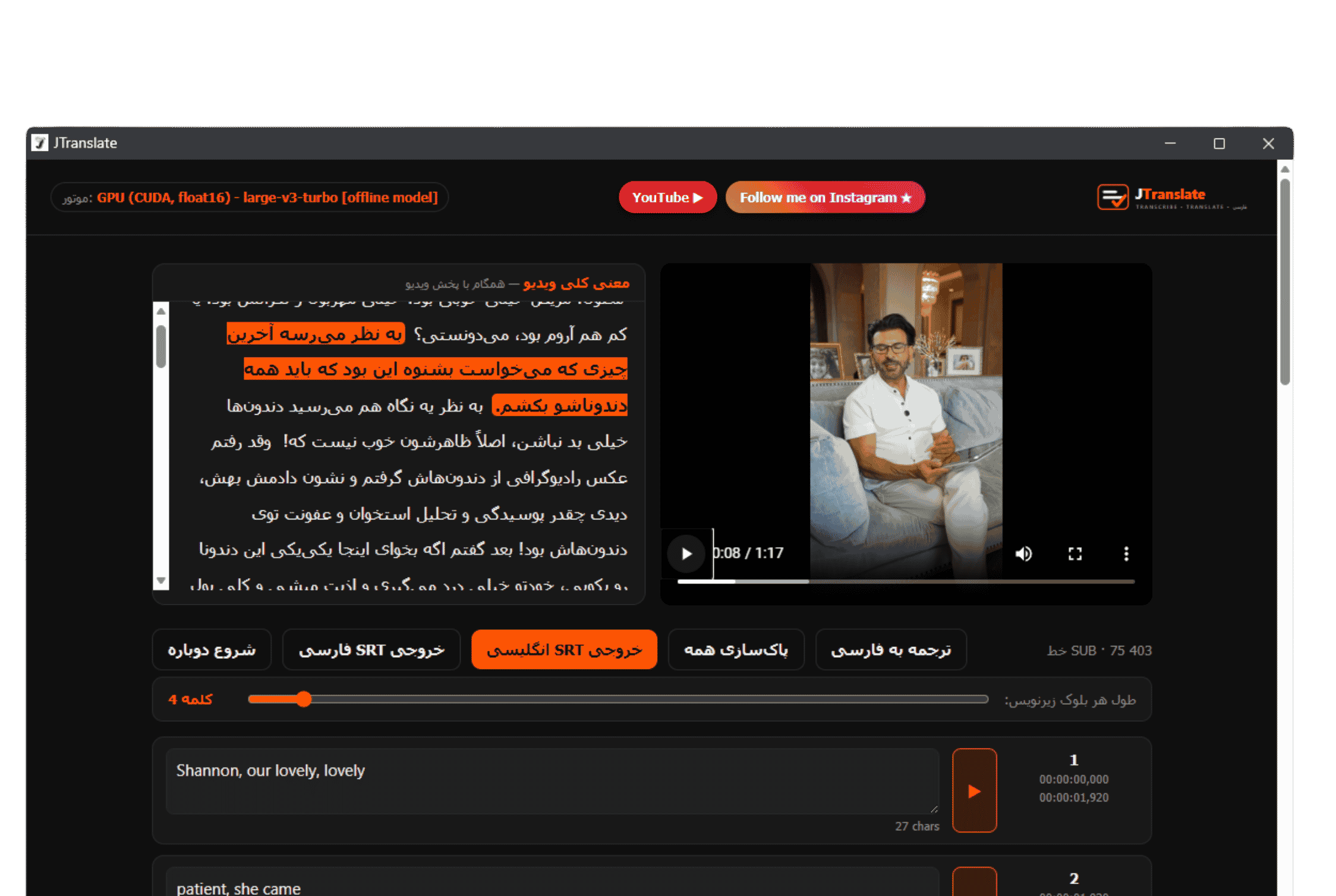Viewport: 1336px width, 896px height.
Task: Click the 4 کلمه word count value
Action: pos(190,699)
